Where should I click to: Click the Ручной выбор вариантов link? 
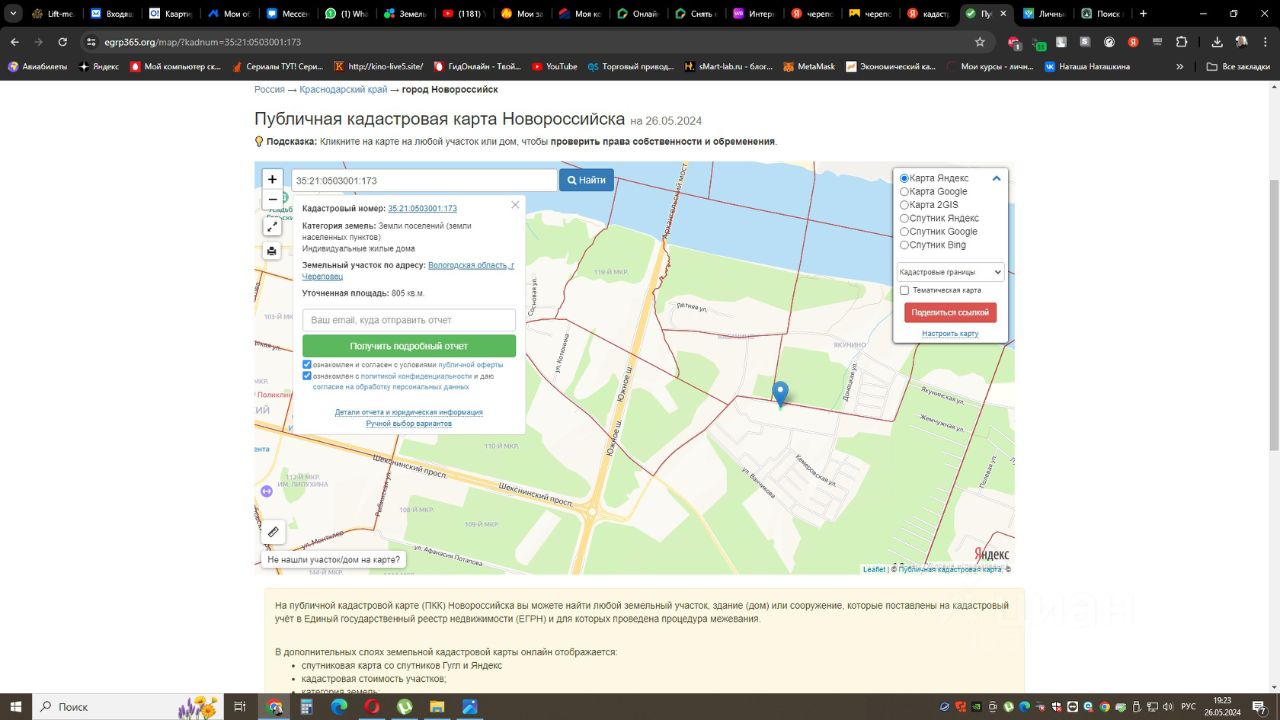409,423
